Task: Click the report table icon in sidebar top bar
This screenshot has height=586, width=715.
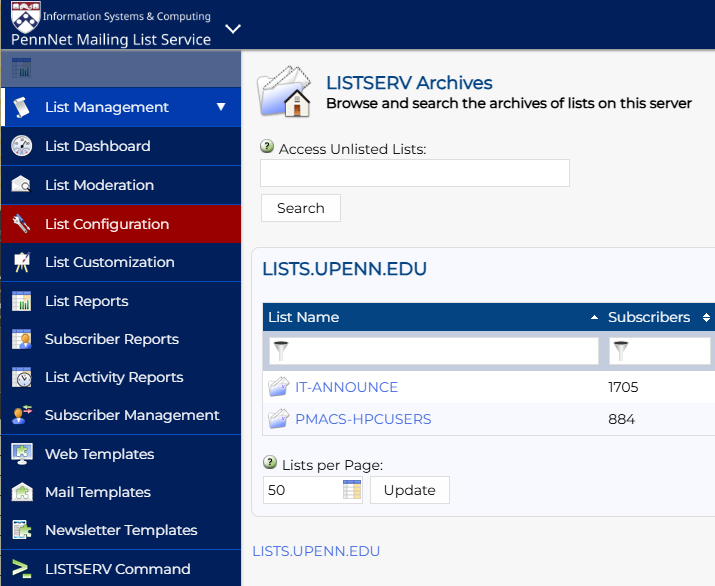Action: click(21, 68)
